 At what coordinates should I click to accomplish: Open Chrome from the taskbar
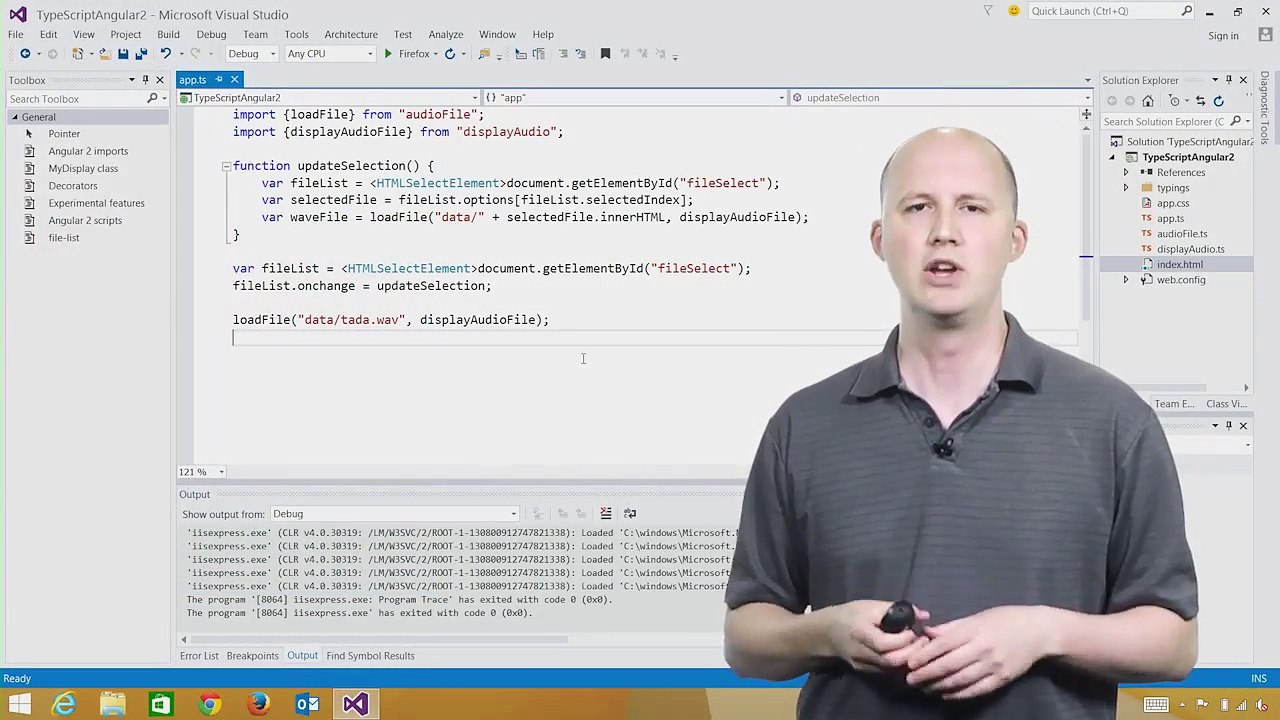click(x=209, y=705)
